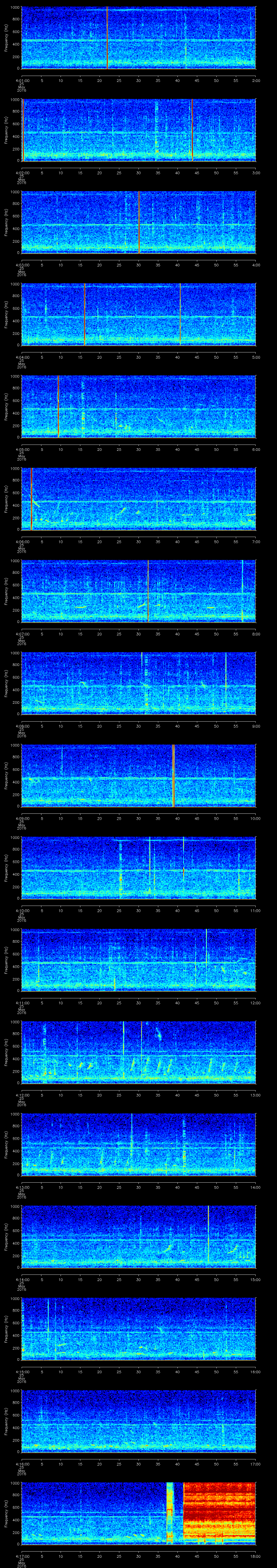The height and width of the screenshot is (1568, 277).
Task: Click the 4:17:00 start time label
Action: (22, 1556)
